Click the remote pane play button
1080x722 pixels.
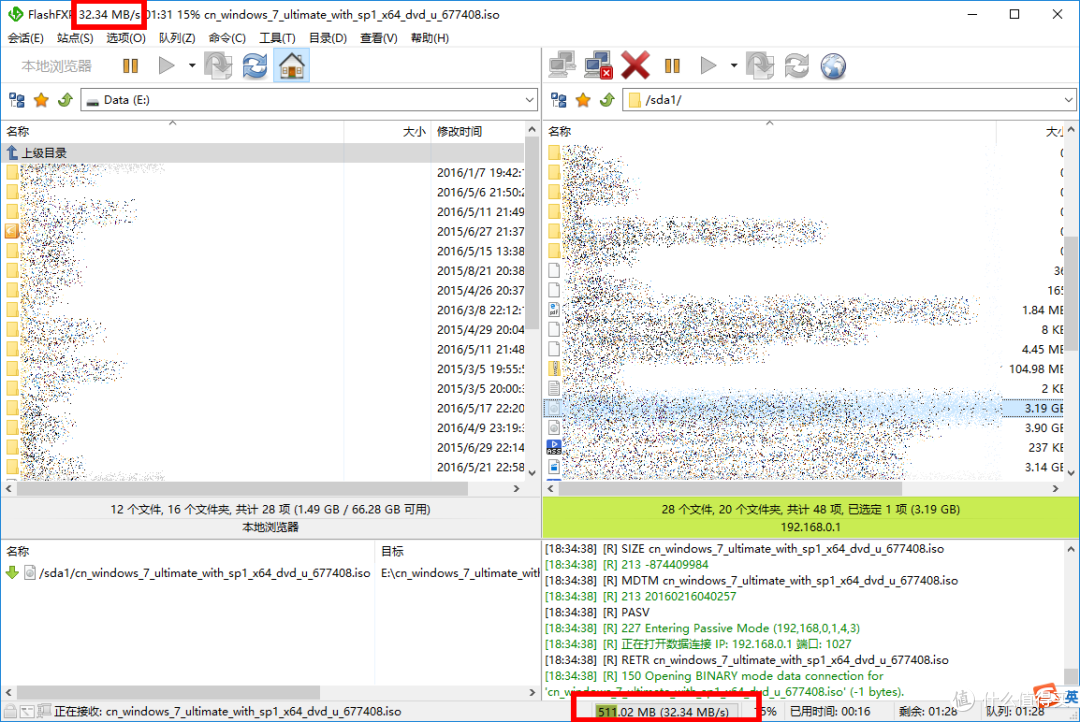(708, 66)
